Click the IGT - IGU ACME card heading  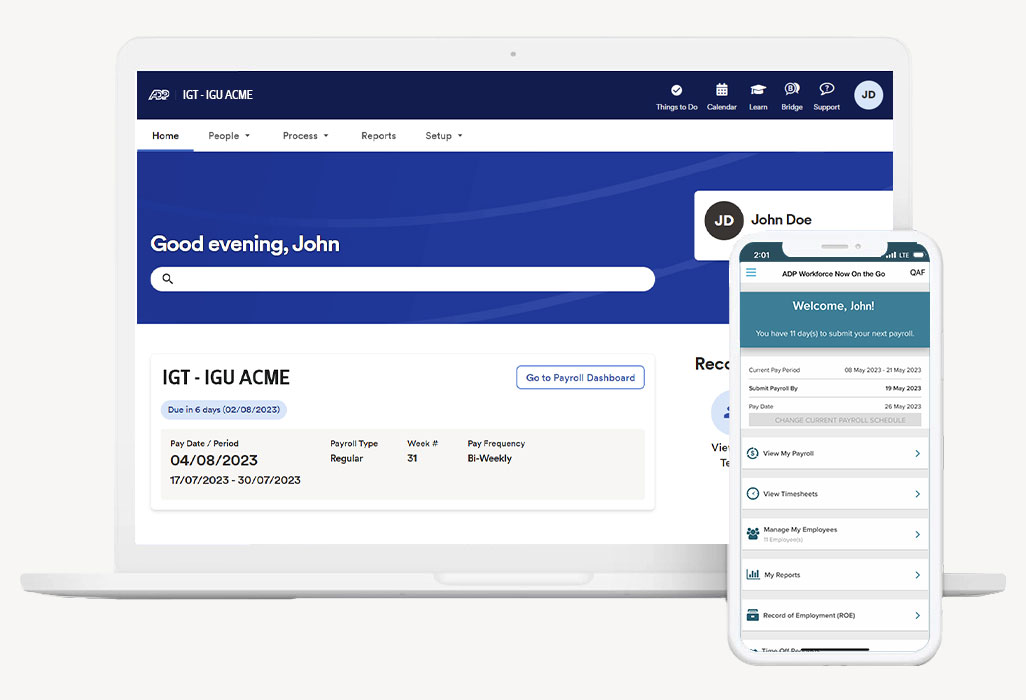pos(226,377)
